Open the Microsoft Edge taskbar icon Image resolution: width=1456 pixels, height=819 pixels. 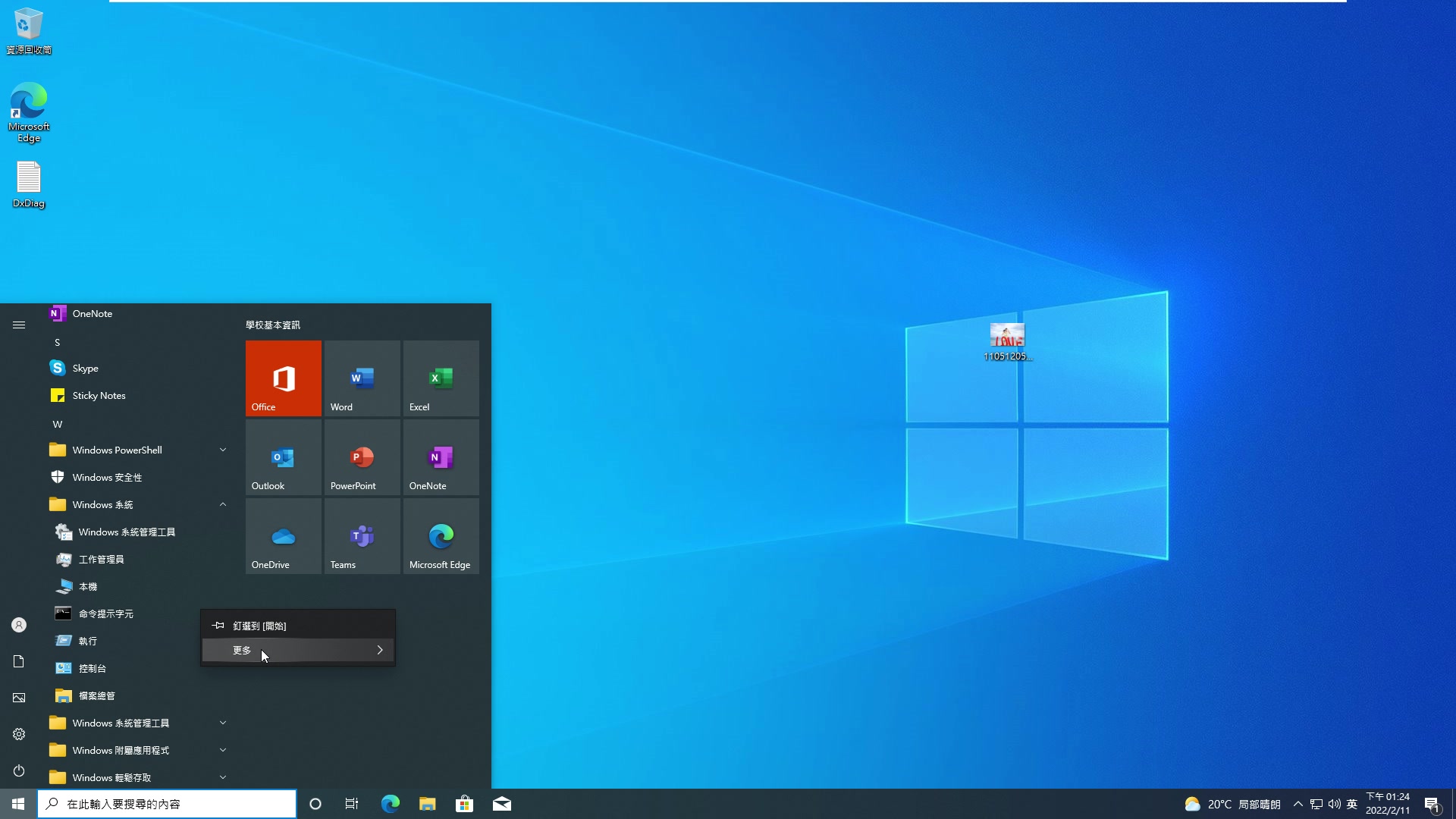point(389,804)
